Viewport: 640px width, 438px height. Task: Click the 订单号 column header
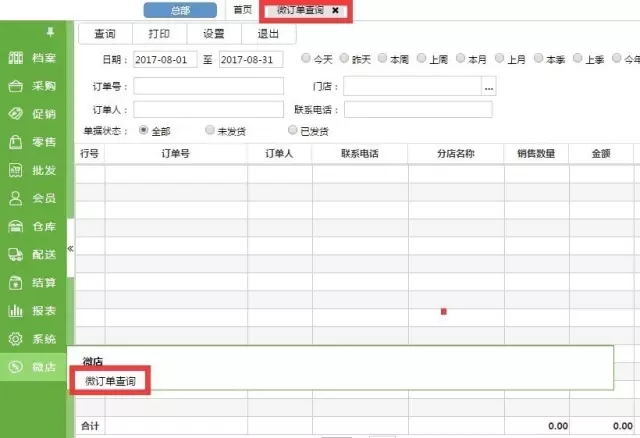(176, 153)
